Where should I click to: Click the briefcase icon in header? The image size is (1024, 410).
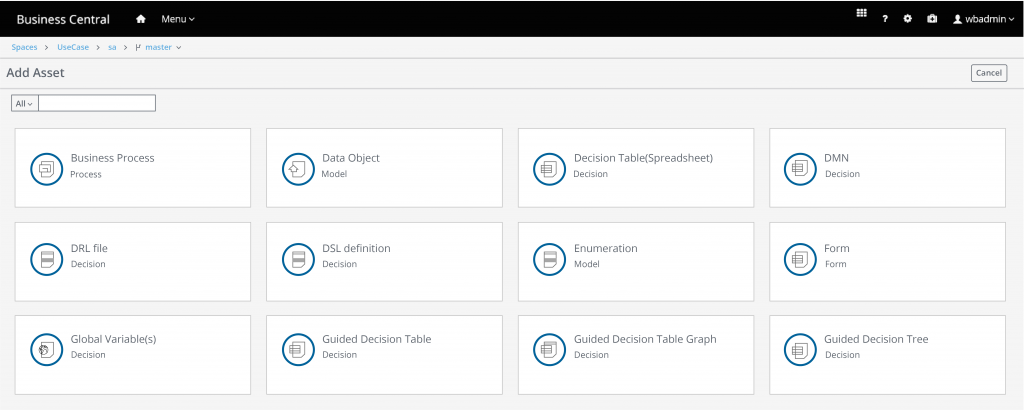click(932, 19)
